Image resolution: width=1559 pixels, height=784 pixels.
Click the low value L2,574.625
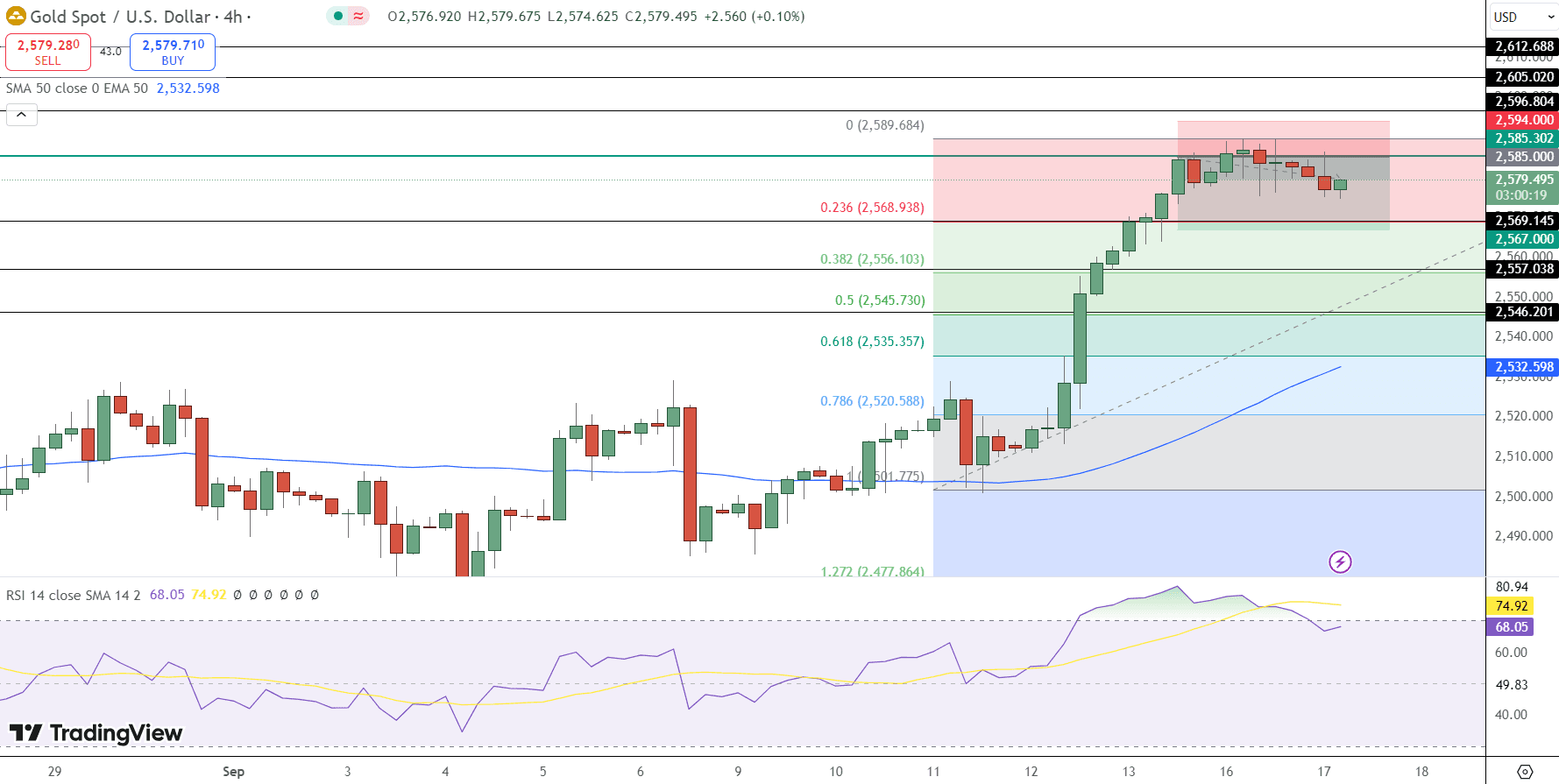[x=583, y=17]
